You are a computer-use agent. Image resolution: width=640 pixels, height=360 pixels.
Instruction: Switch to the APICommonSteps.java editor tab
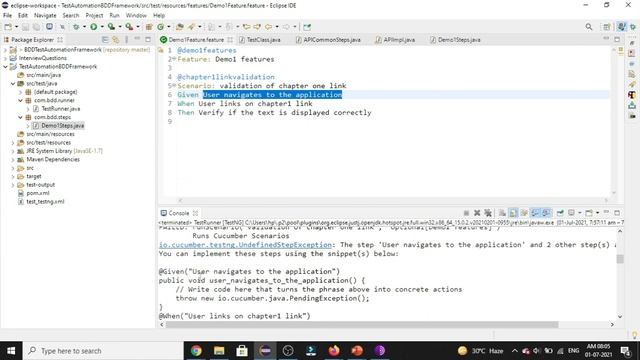pos(328,40)
